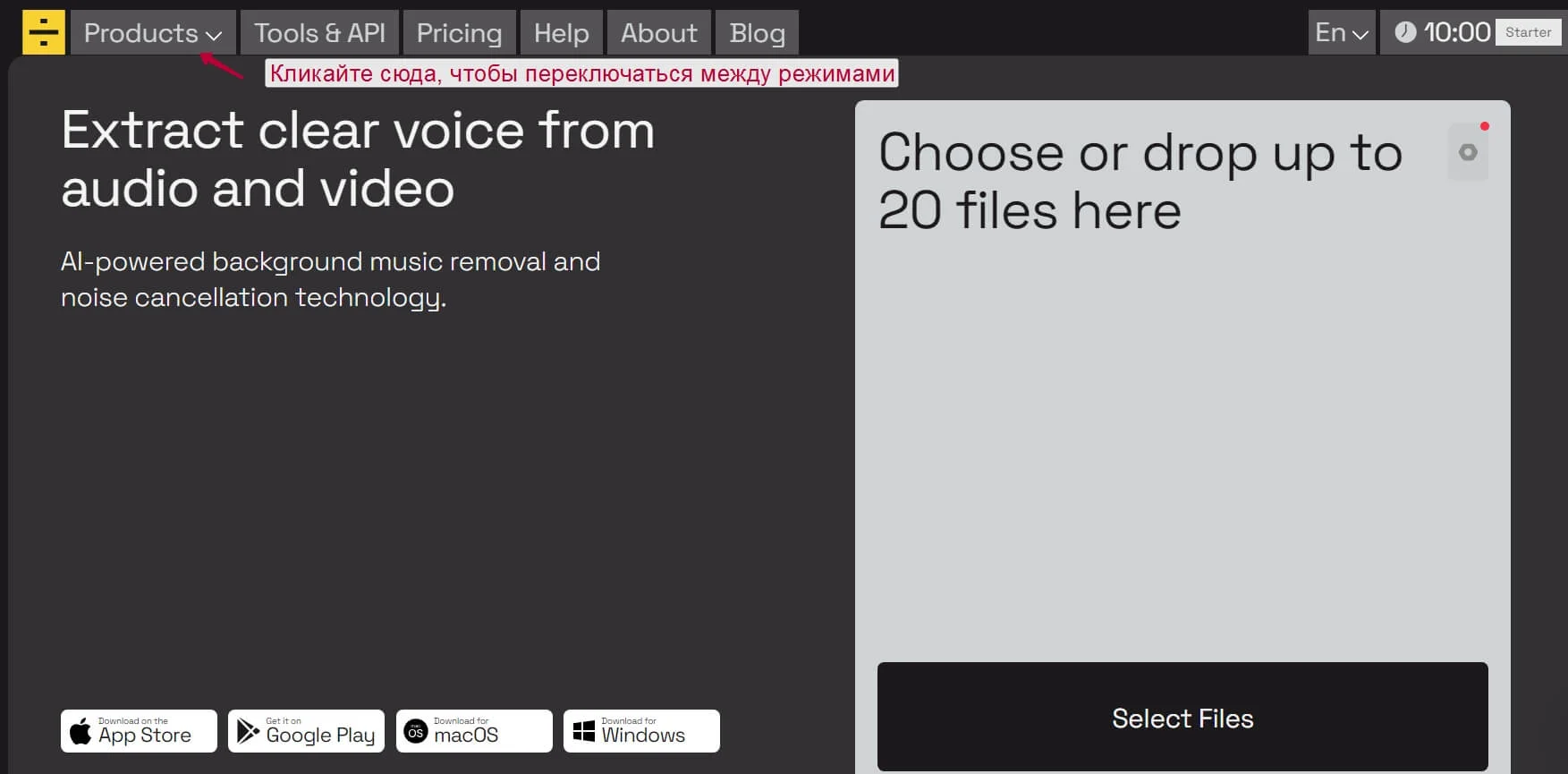
Task: Click the yellow site logo icon
Action: click(x=43, y=32)
